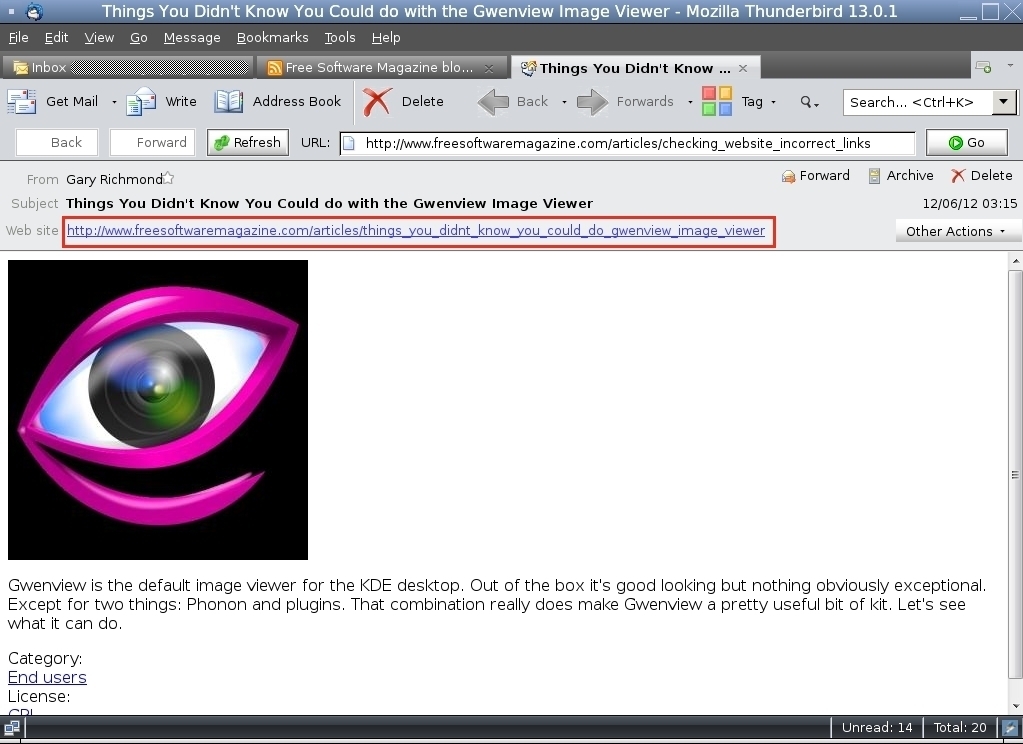
Task: Click Forward in the message header
Action: (816, 176)
